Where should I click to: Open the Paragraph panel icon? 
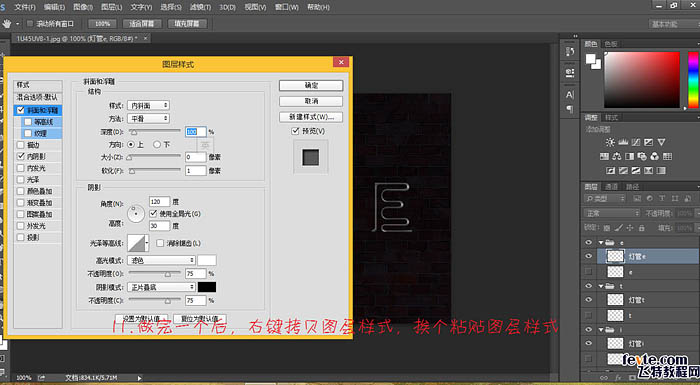click(x=570, y=109)
